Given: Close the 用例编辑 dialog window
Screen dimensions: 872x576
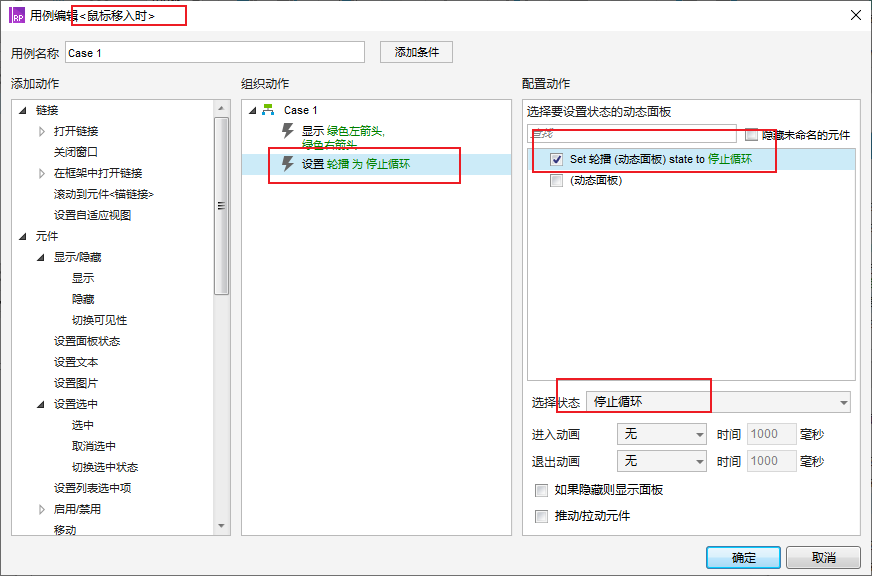Looking at the screenshot, I should click(x=856, y=15).
